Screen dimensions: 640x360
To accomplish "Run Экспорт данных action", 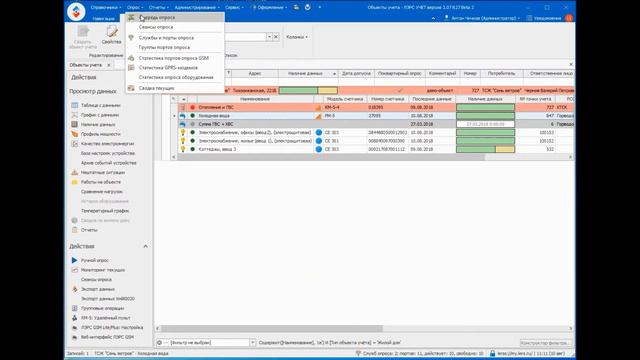I will click(98, 289).
